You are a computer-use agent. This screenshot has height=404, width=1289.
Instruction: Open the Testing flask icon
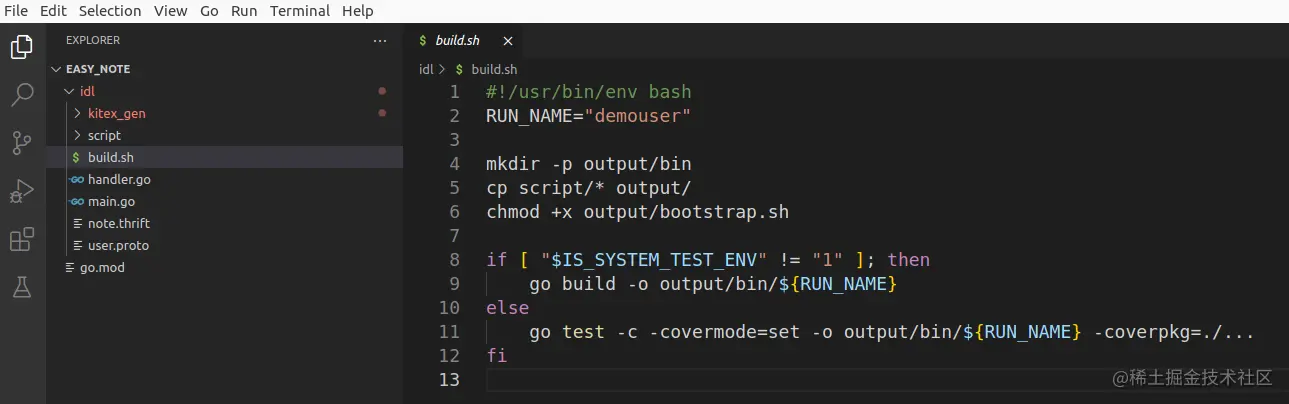22,288
